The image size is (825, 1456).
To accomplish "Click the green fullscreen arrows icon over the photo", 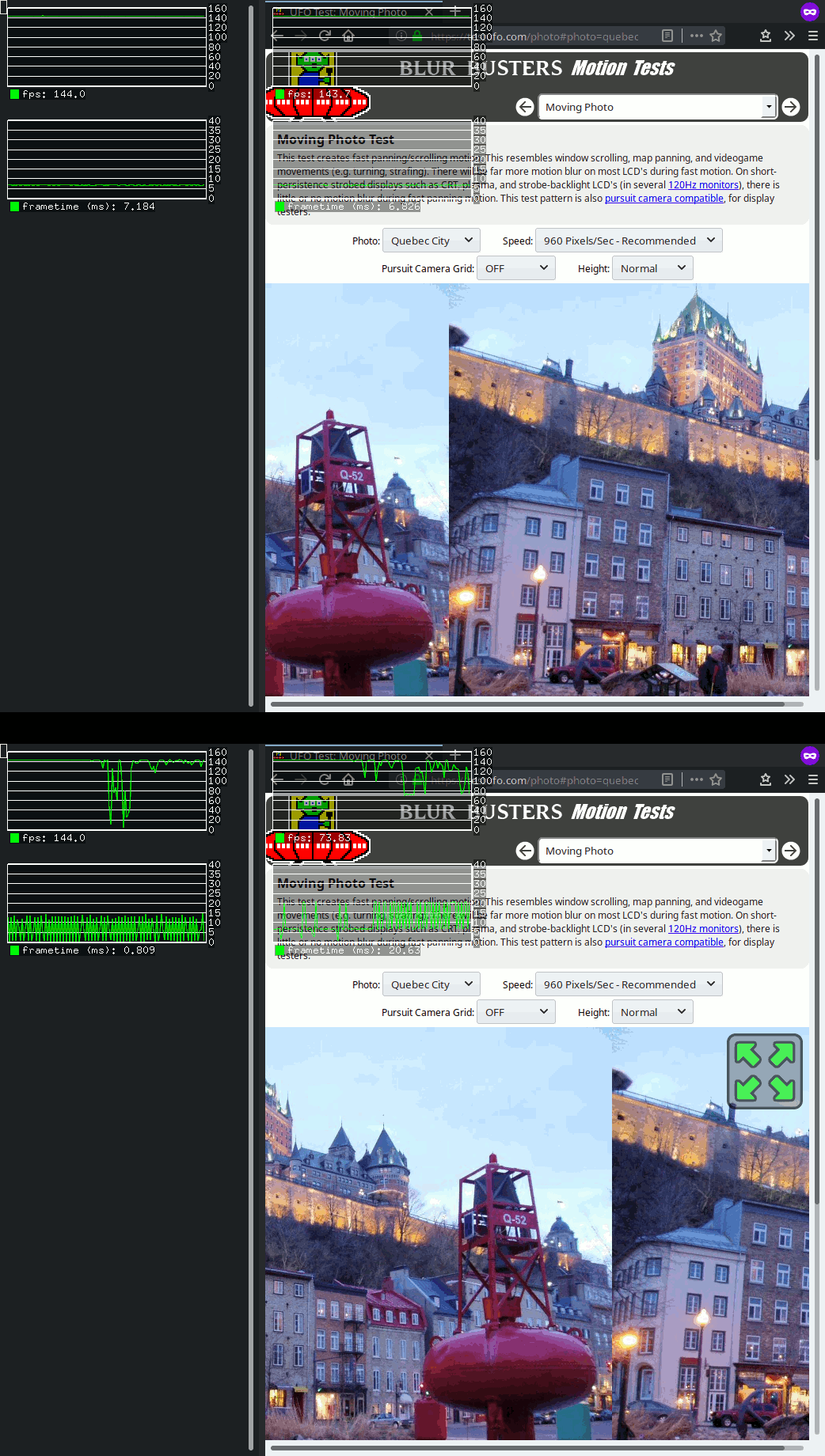I will point(764,1071).
